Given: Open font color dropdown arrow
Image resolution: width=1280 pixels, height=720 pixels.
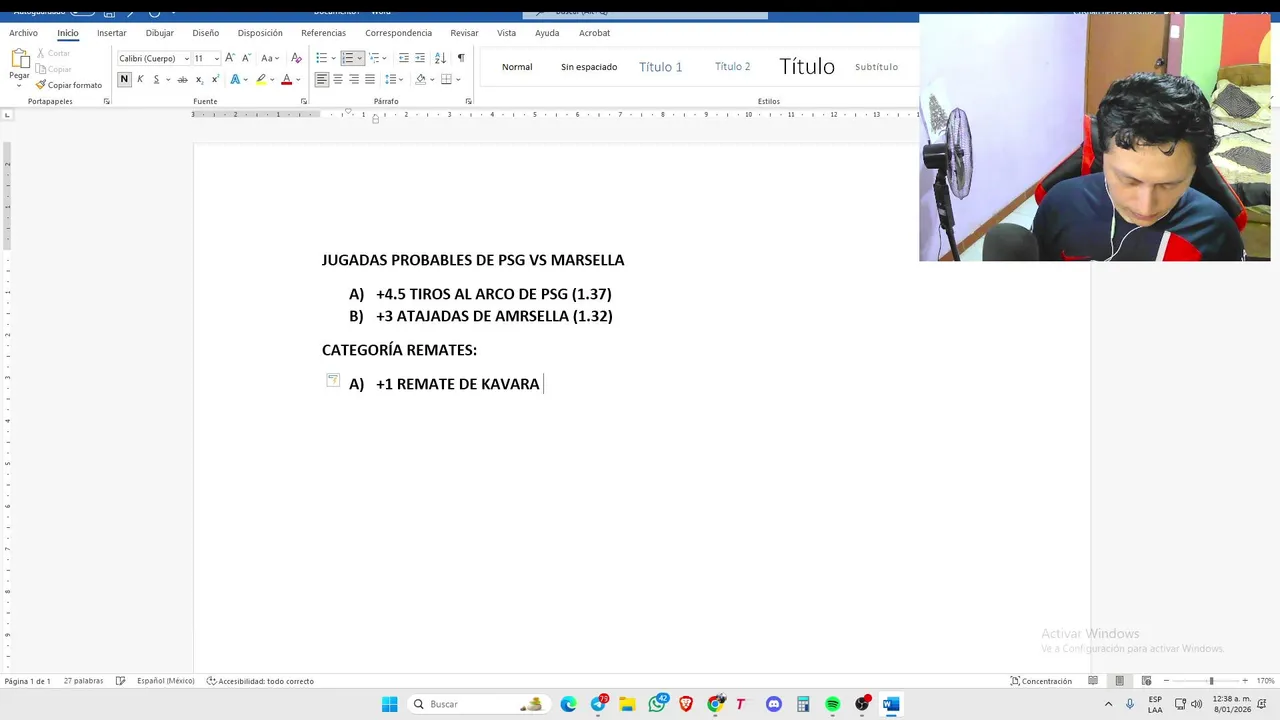Looking at the screenshot, I should 298,79.
